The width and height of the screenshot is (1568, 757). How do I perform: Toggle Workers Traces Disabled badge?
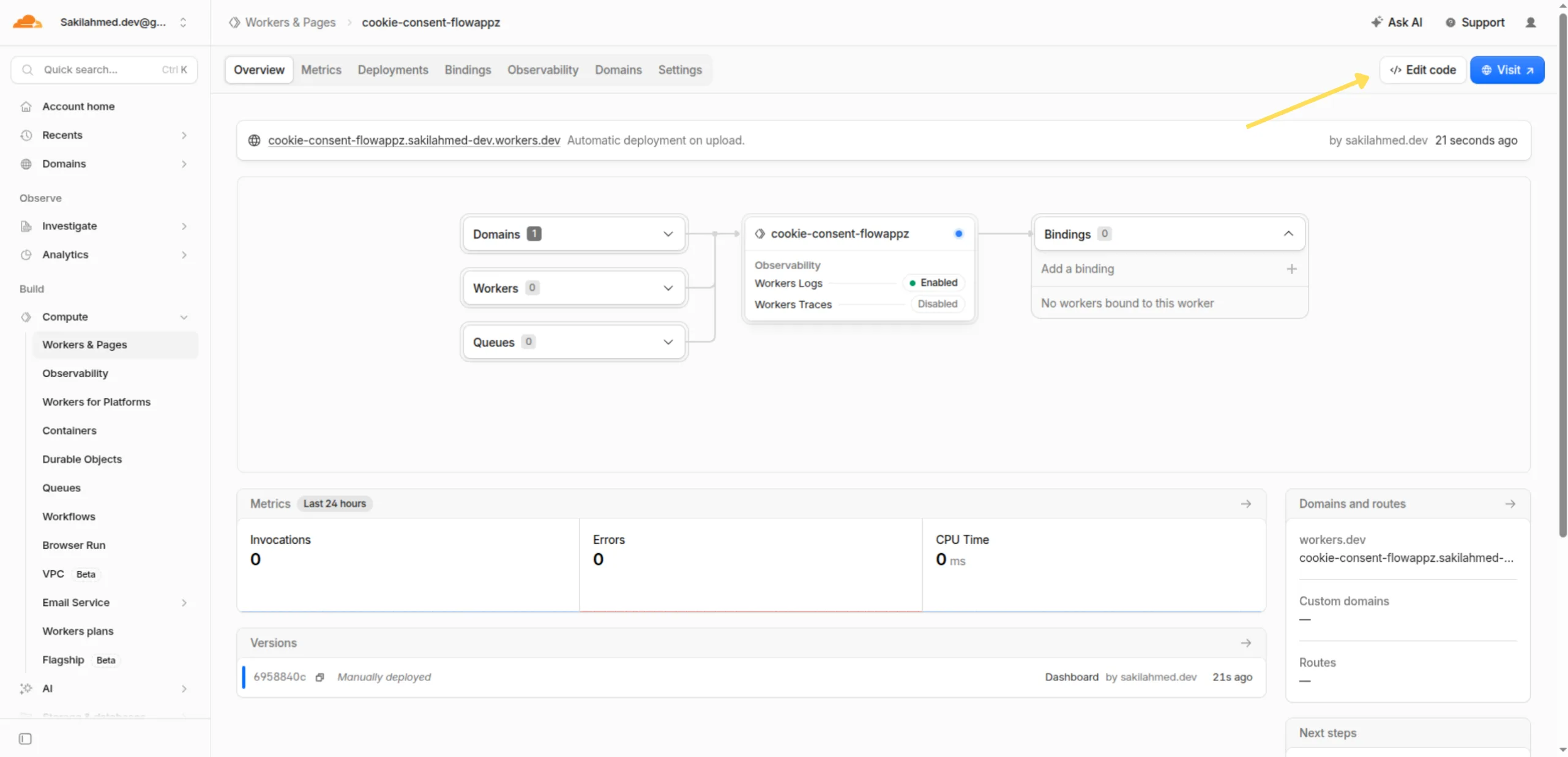[937, 304]
